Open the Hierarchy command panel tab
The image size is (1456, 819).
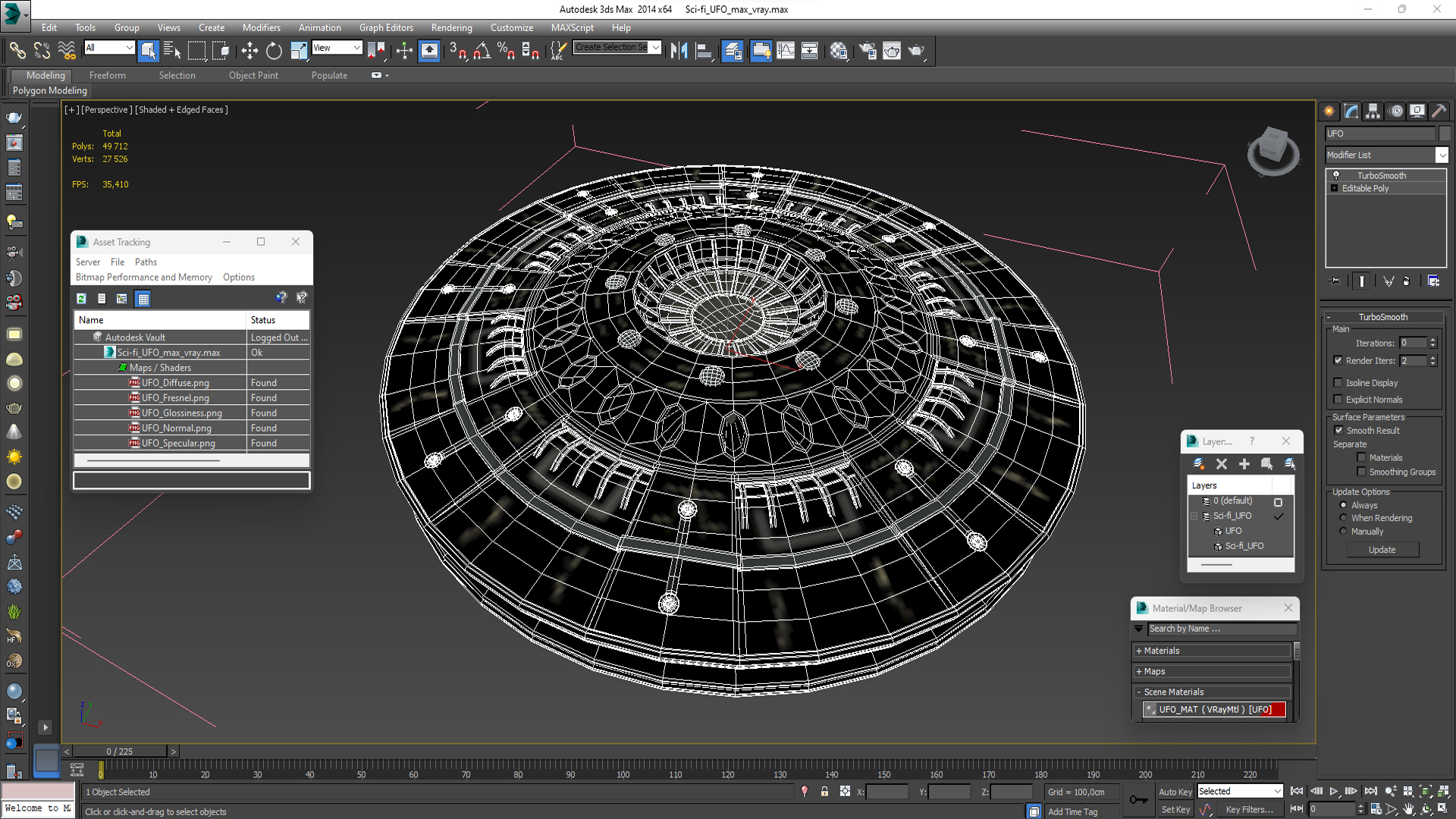(1373, 111)
